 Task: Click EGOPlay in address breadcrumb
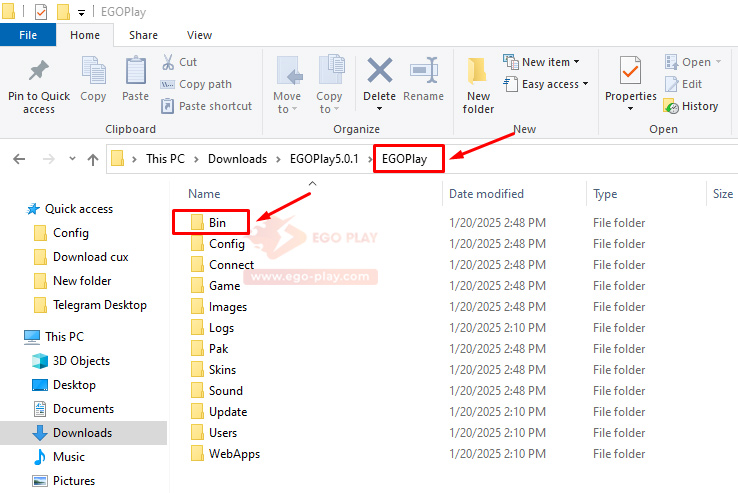click(404, 159)
